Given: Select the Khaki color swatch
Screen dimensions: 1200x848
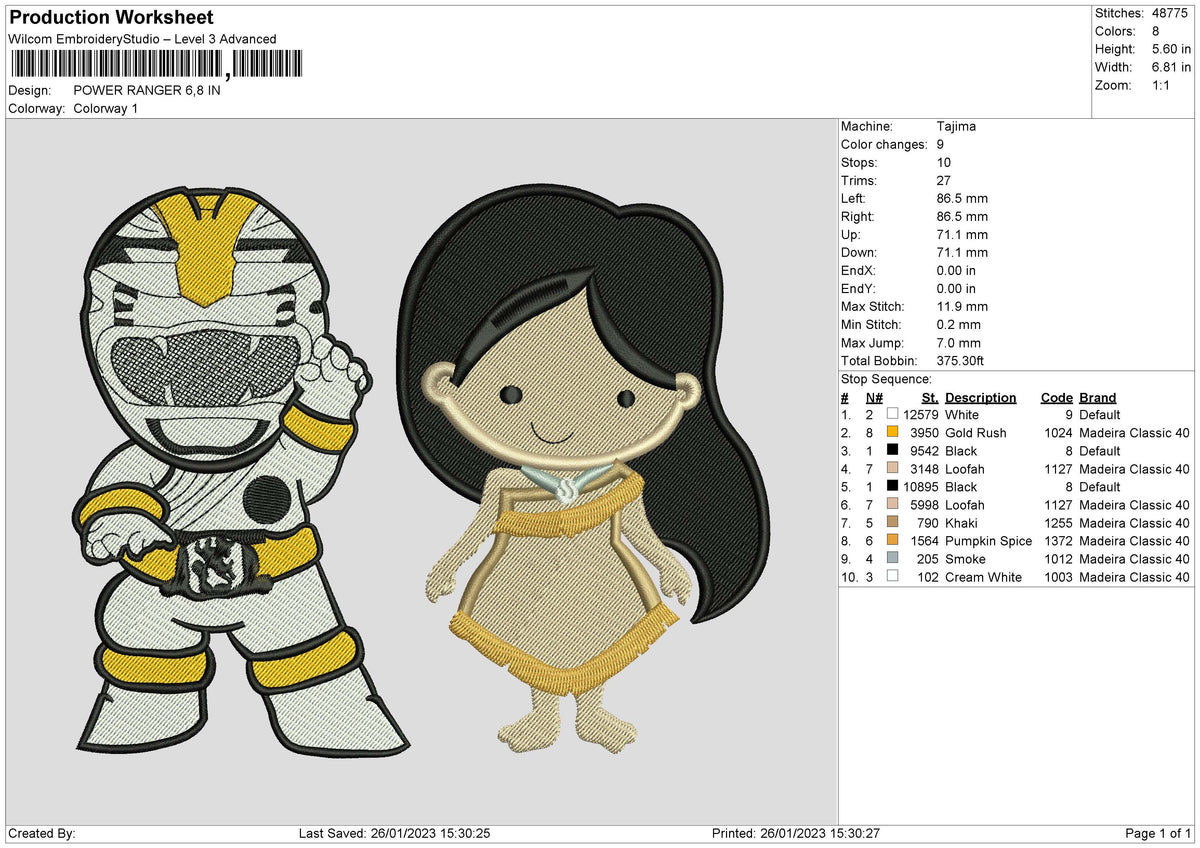Looking at the screenshot, I should 892,522.
